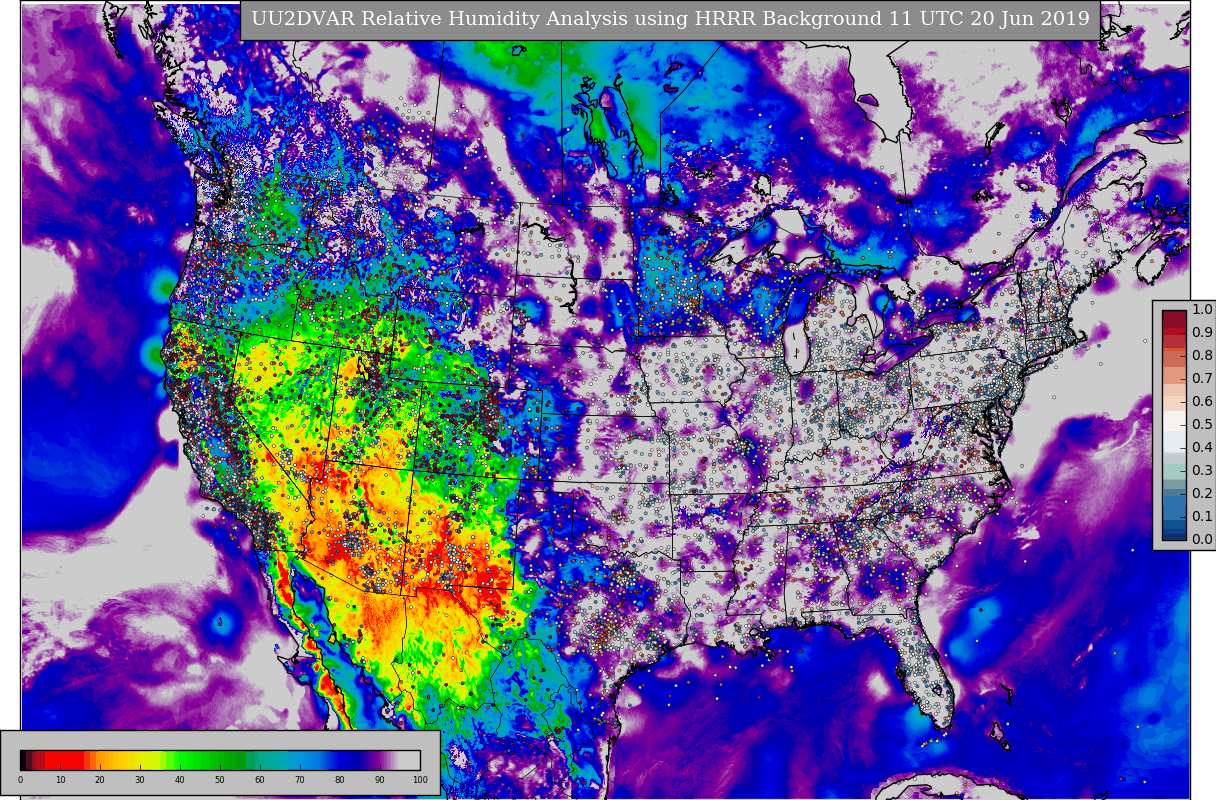Click the UU2DVAR Relative Humidity Analysis title
Viewport: 1216px width, 800px height.
coord(670,19)
